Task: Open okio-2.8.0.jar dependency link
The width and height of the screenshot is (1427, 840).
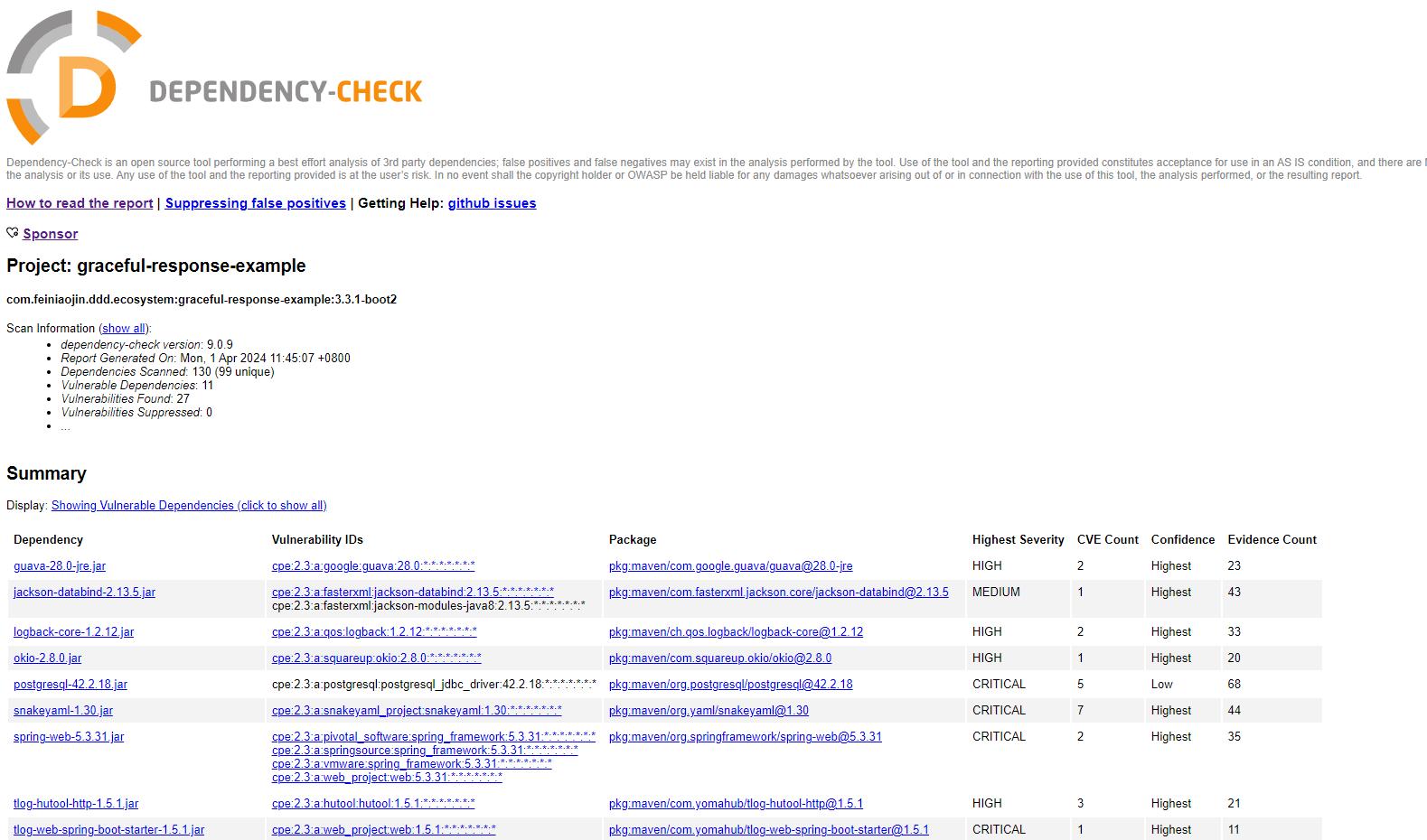Action: 47,658
